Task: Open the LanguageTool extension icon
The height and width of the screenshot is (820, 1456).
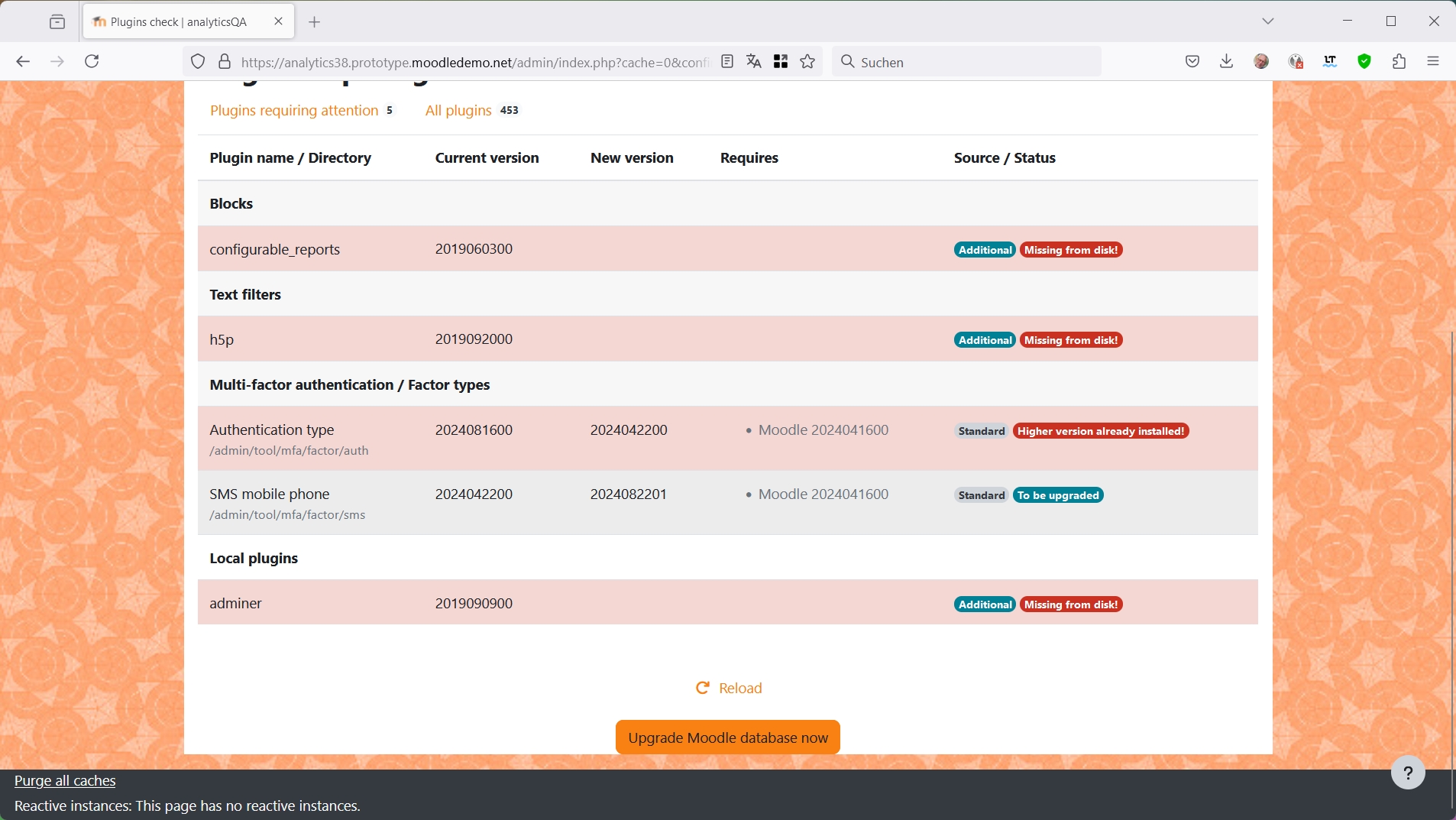Action: pos(1330,62)
